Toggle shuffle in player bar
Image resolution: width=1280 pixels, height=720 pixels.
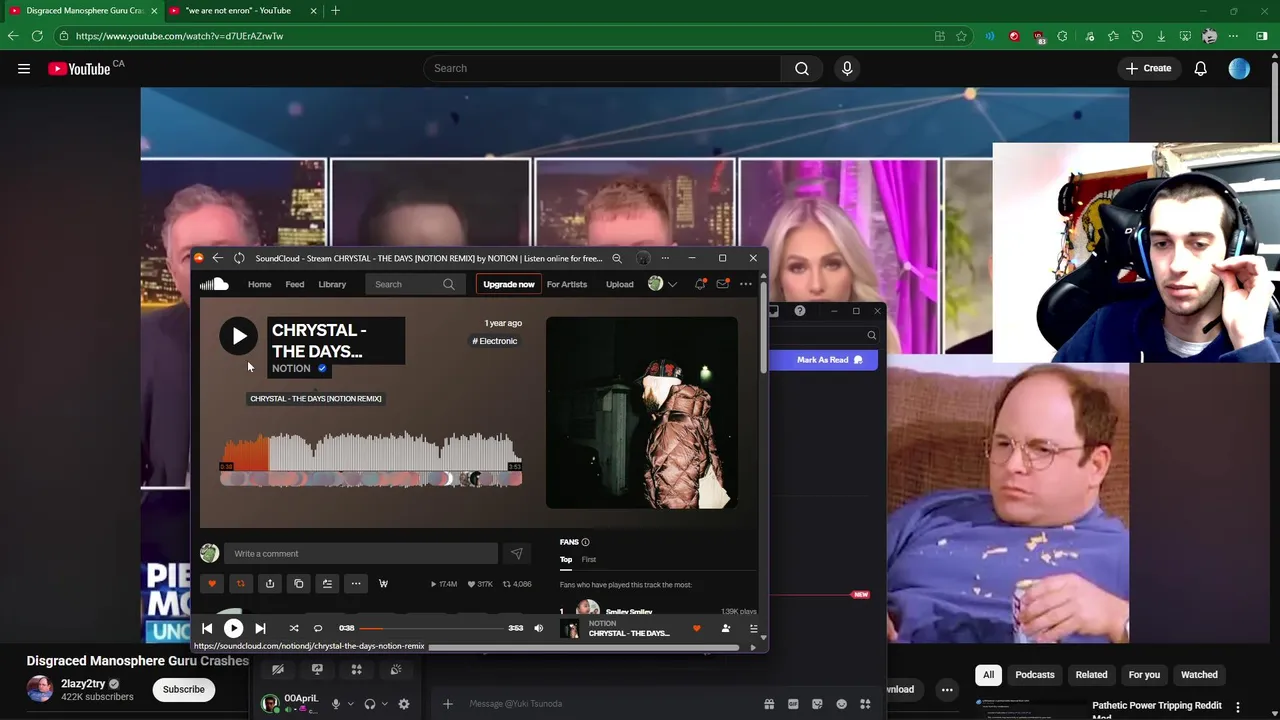point(294,628)
